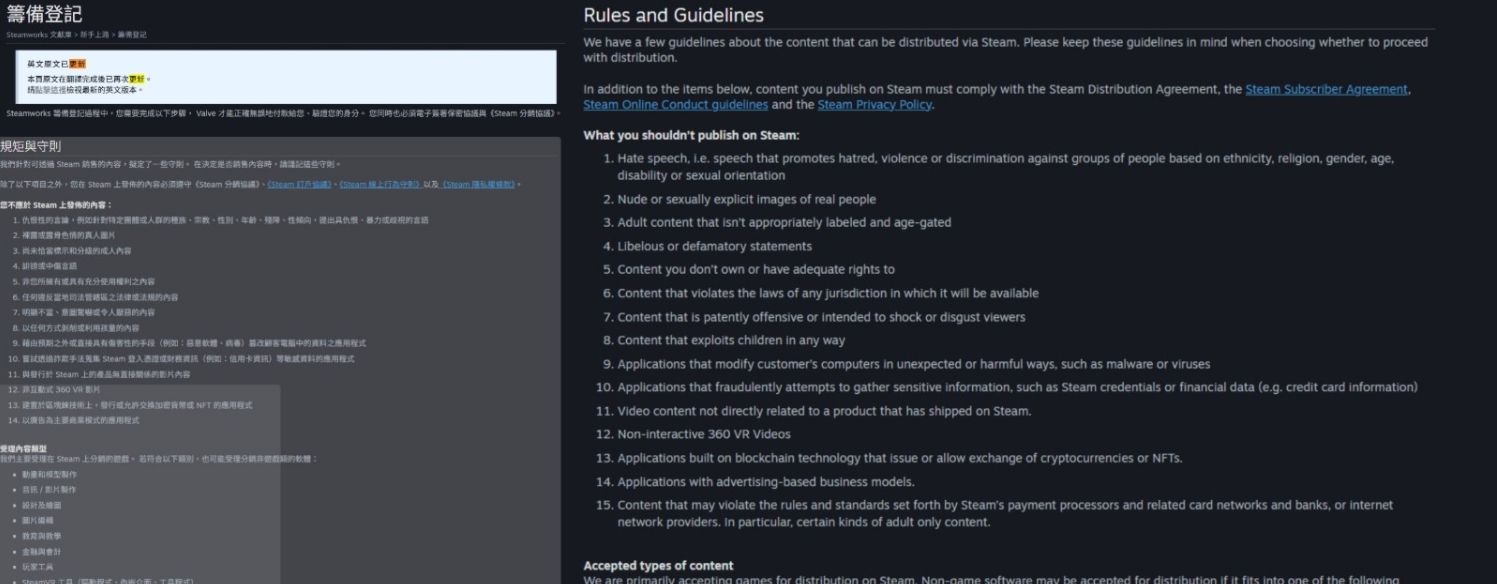Click 'Content that may violate the rules' item
Viewport: 1497px width, 584px height.
pyautogui.click(x=1005, y=513)
